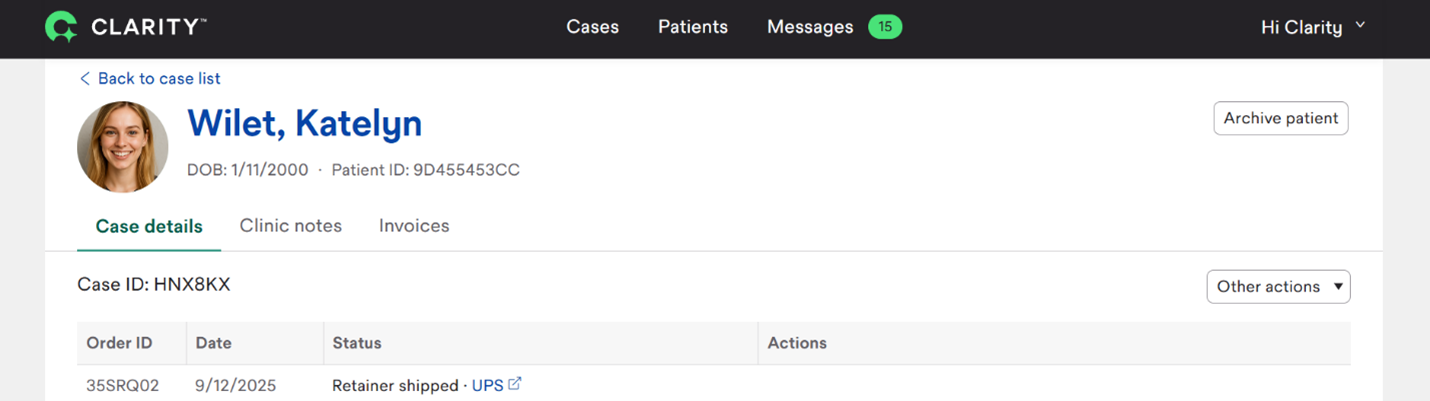The image size is (1430, 401).
Task: Open the Invoices tab
Action: click(x=414, y=226)
